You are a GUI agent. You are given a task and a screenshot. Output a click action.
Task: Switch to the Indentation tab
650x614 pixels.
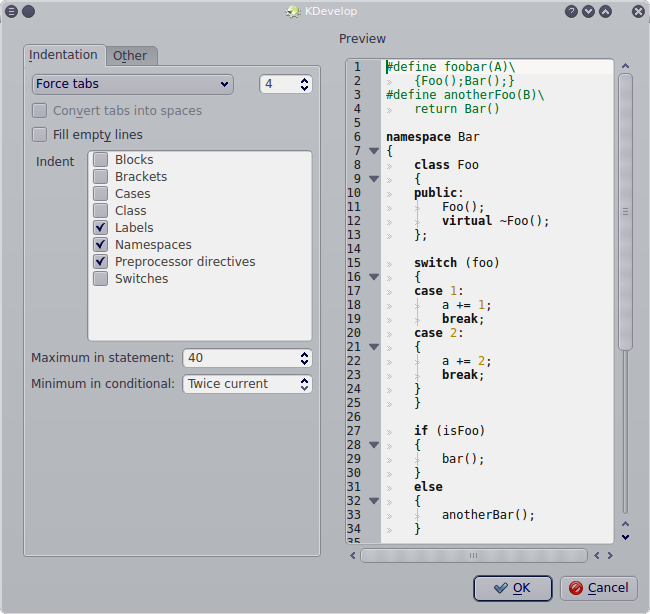click(63, 55)
